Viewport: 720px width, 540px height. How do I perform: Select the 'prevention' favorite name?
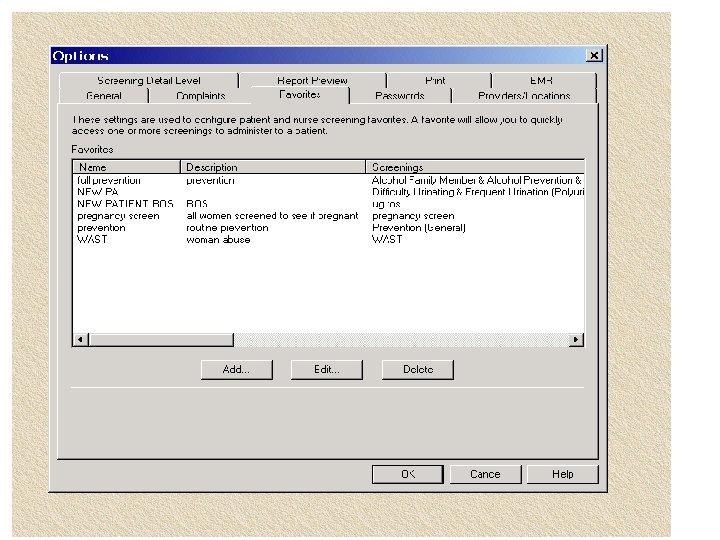pos(101,228)
